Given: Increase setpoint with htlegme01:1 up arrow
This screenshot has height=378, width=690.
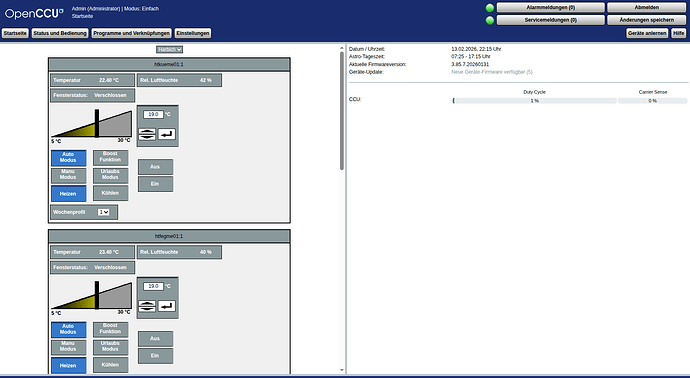Looking at the screenshot, I should [x=147, y=304].
